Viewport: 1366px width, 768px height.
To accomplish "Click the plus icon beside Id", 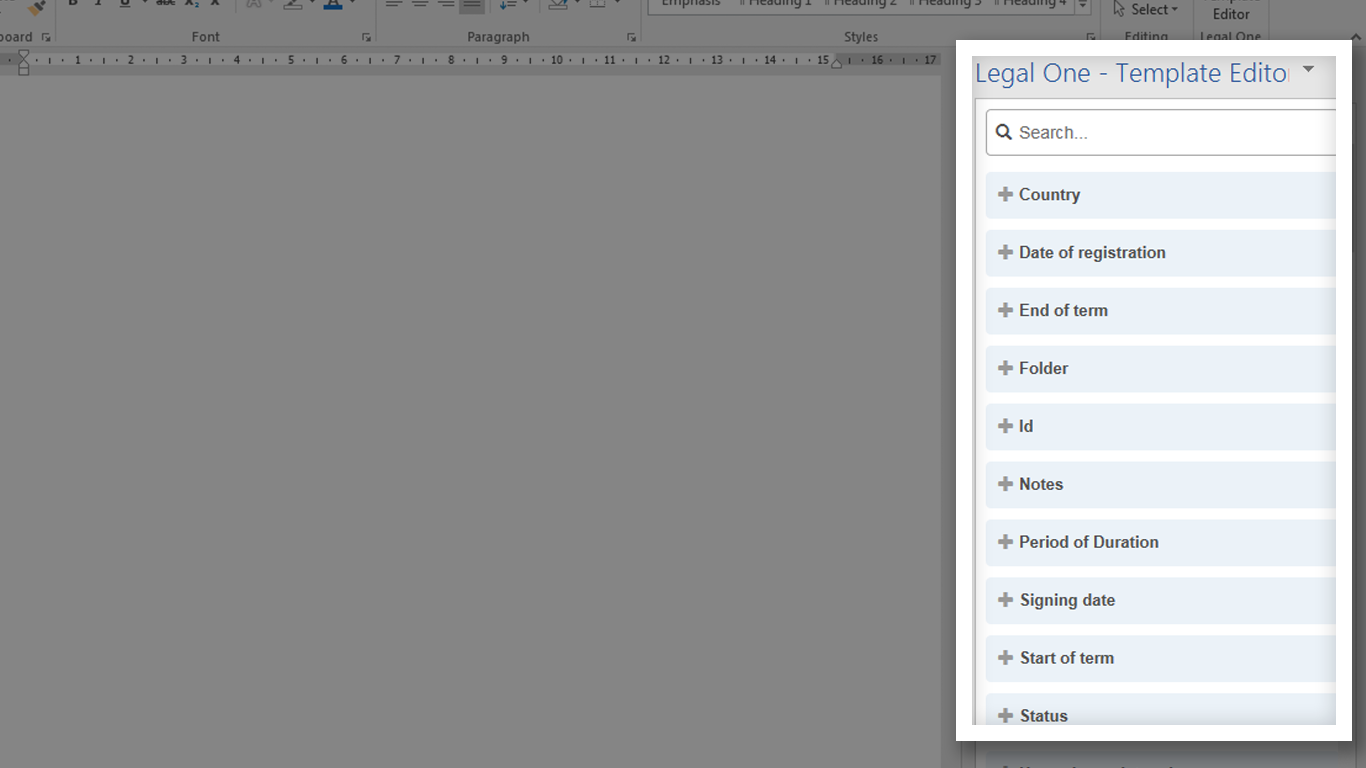I will pyautogui.click(x=1006, y=426).
